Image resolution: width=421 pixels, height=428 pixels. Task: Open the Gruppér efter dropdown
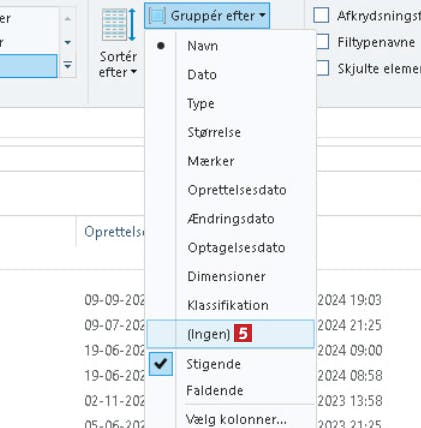207,16
